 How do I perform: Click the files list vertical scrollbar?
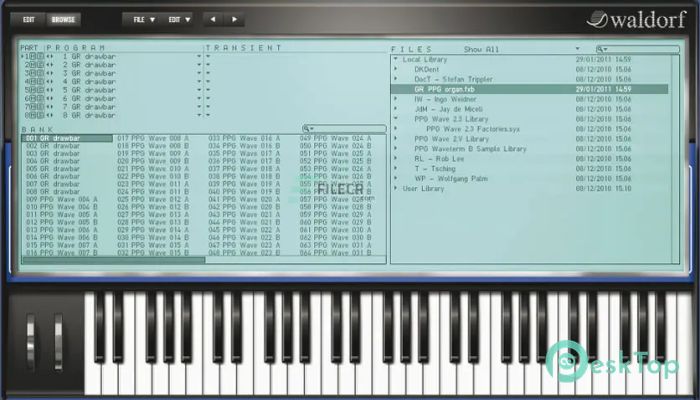coord(675,159)
